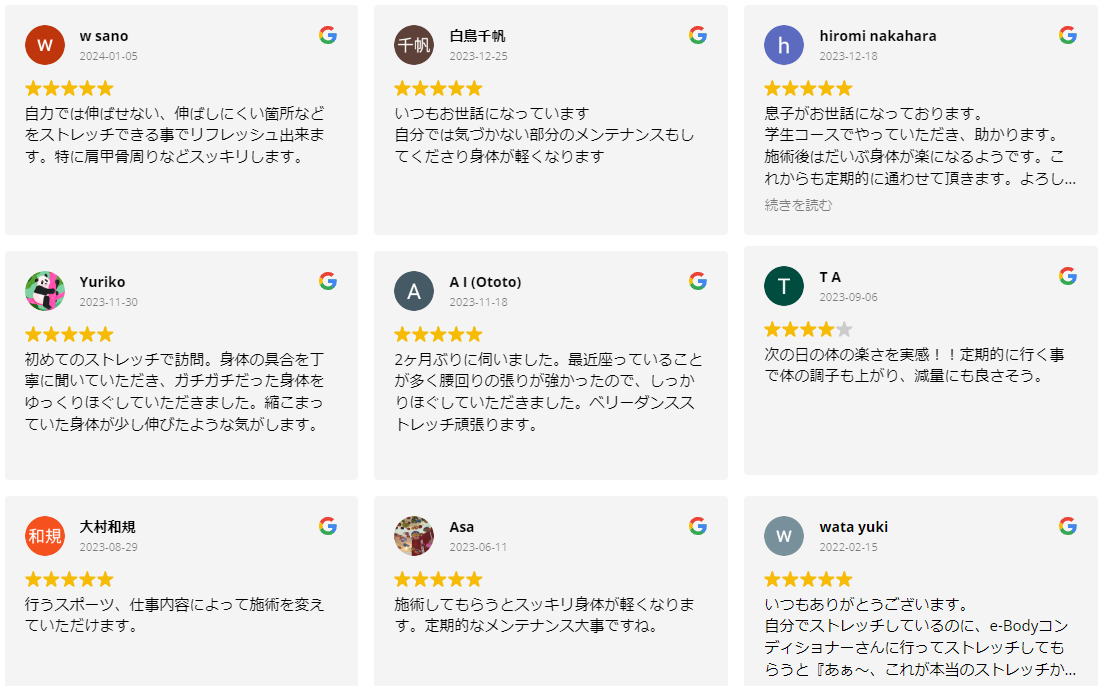Expand hiromi nakahara review with 続きを読む

click(x=798, y=205)
